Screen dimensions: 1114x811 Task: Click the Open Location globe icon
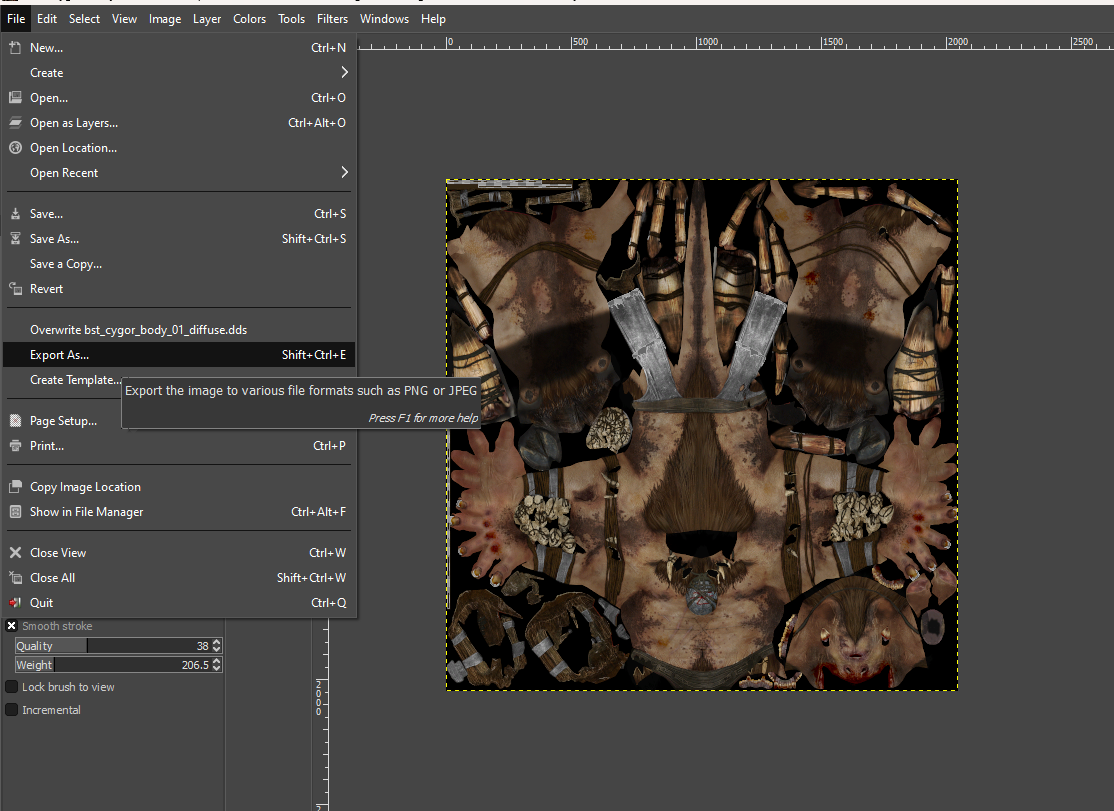(15, 147)
